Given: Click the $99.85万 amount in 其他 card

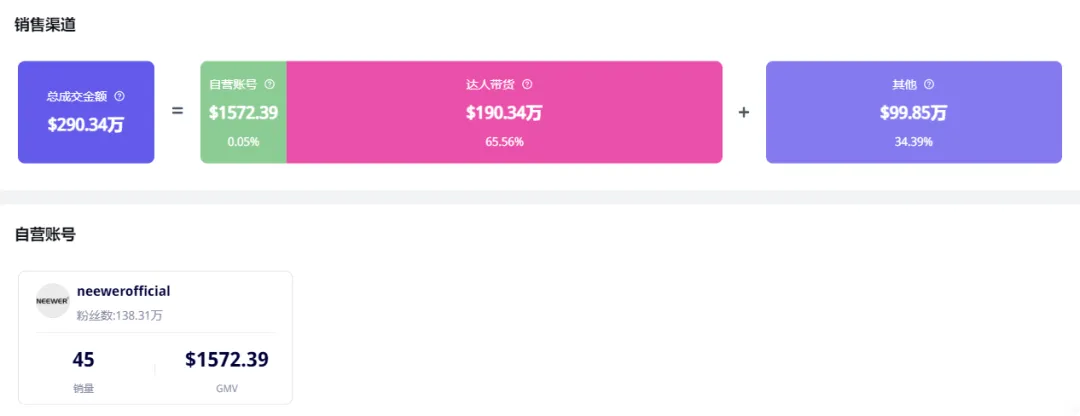Looking at the screenshot, I should click(913, 113).
